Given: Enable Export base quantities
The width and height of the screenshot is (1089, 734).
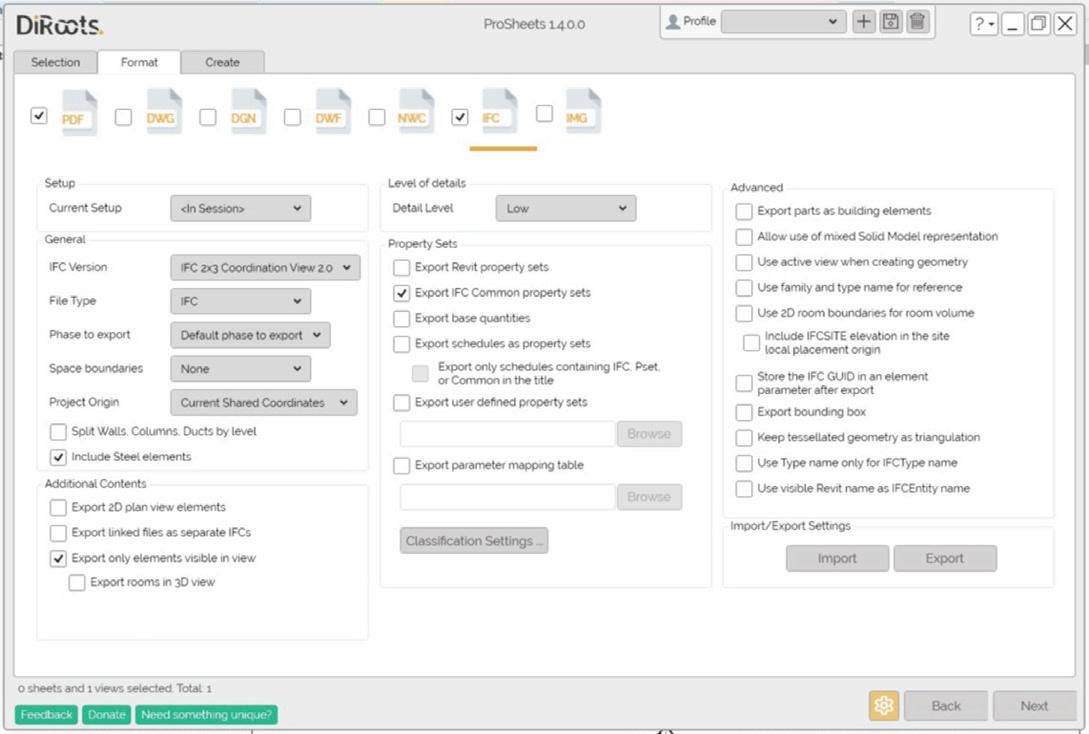Looking at the screenshot, I should tap(401, 319).
